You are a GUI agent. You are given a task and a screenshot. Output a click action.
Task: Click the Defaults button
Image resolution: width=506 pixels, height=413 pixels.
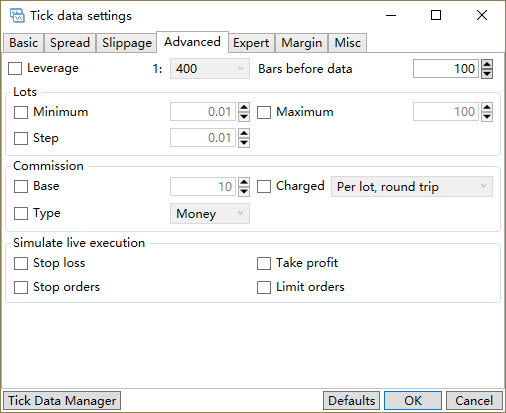click(351, 401)
